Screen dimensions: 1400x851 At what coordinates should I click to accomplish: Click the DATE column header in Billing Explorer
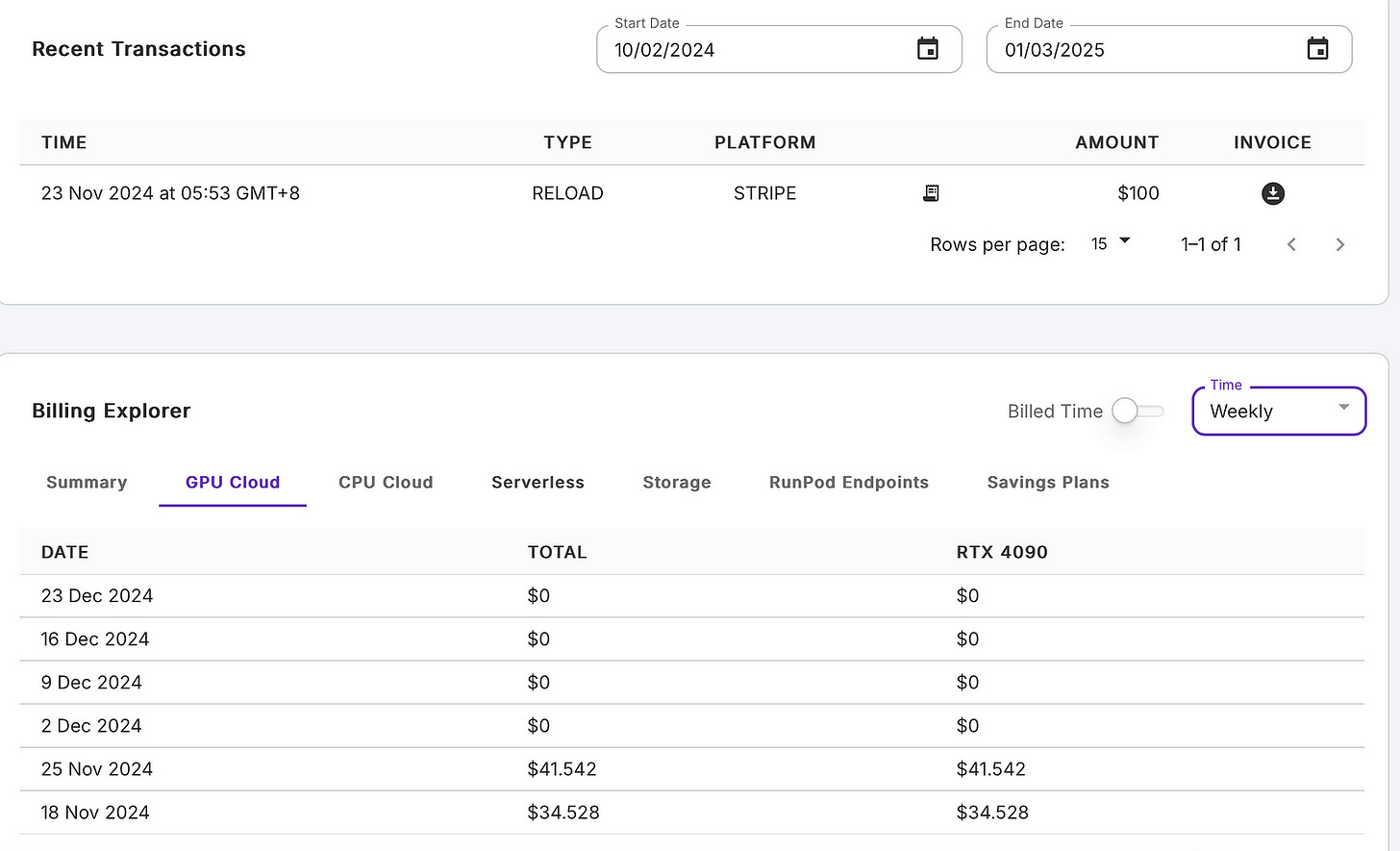tap(64, 552)
